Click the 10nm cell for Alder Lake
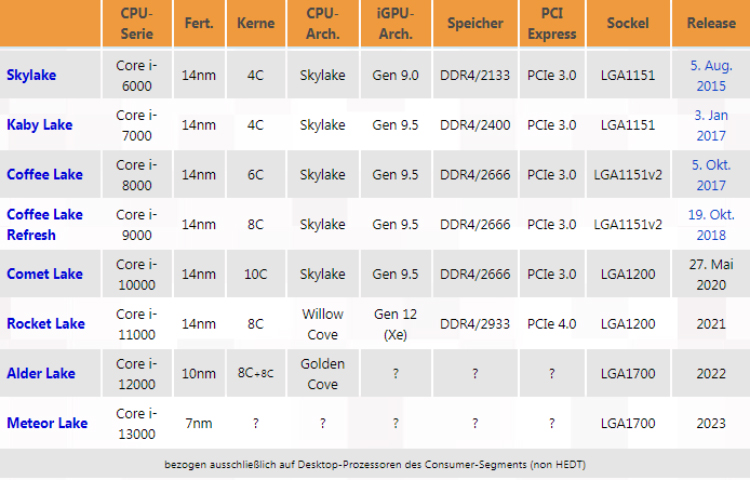The width and height of the screenshot is (750, 480). pos(199,373)
